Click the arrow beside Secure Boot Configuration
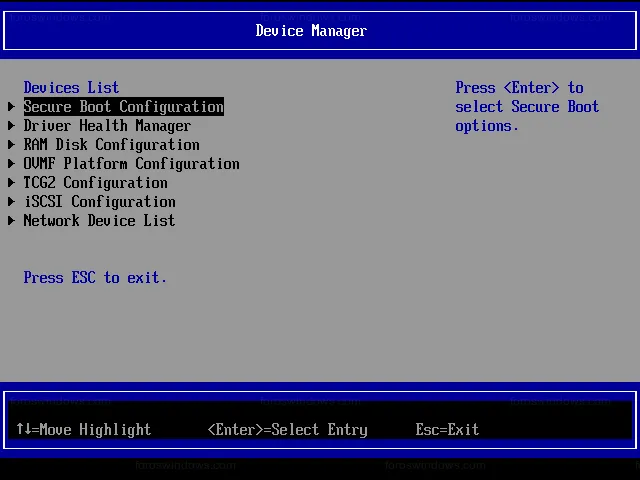The height and width of the screenshot is (480, 640). point(11,107)
